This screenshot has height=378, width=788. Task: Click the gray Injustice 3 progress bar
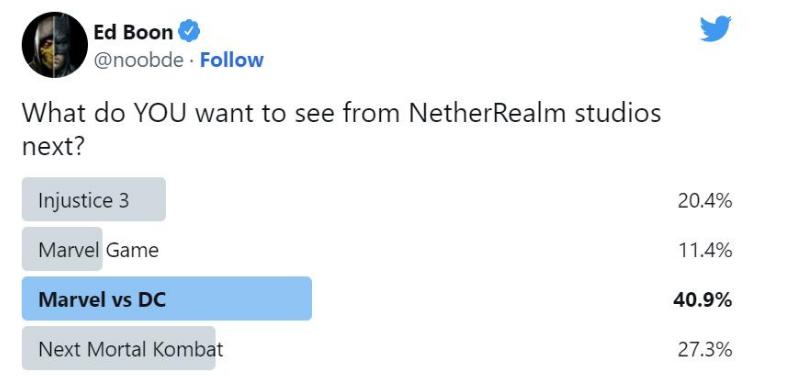tap(93, 199)
